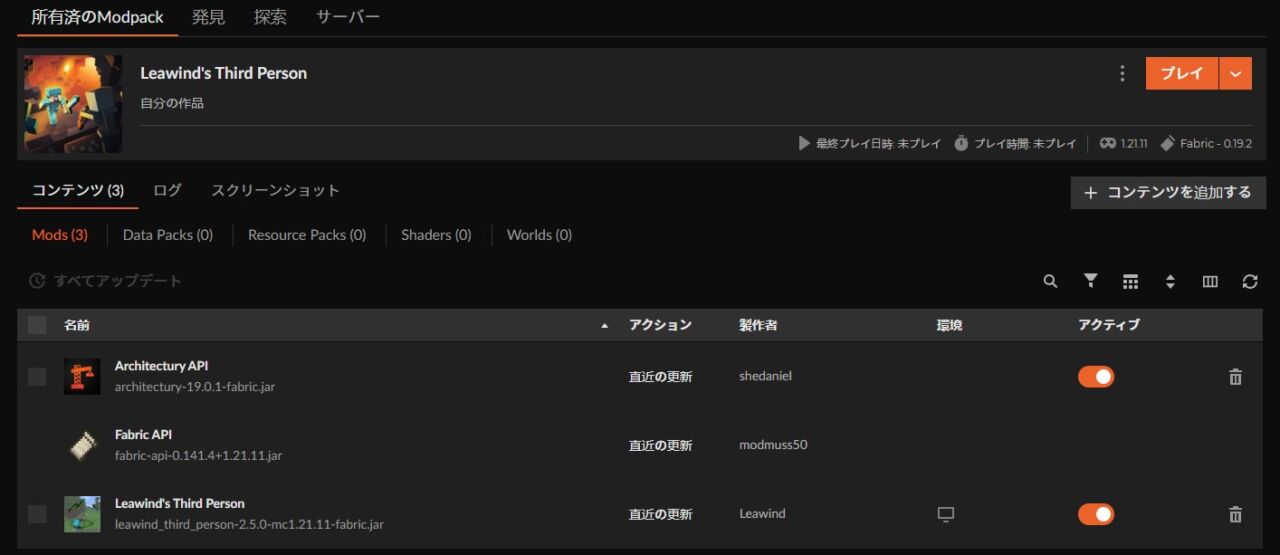Click the game controller version 1.21.11 icon
1280x555 pixels.
(x=1107, y=144)
